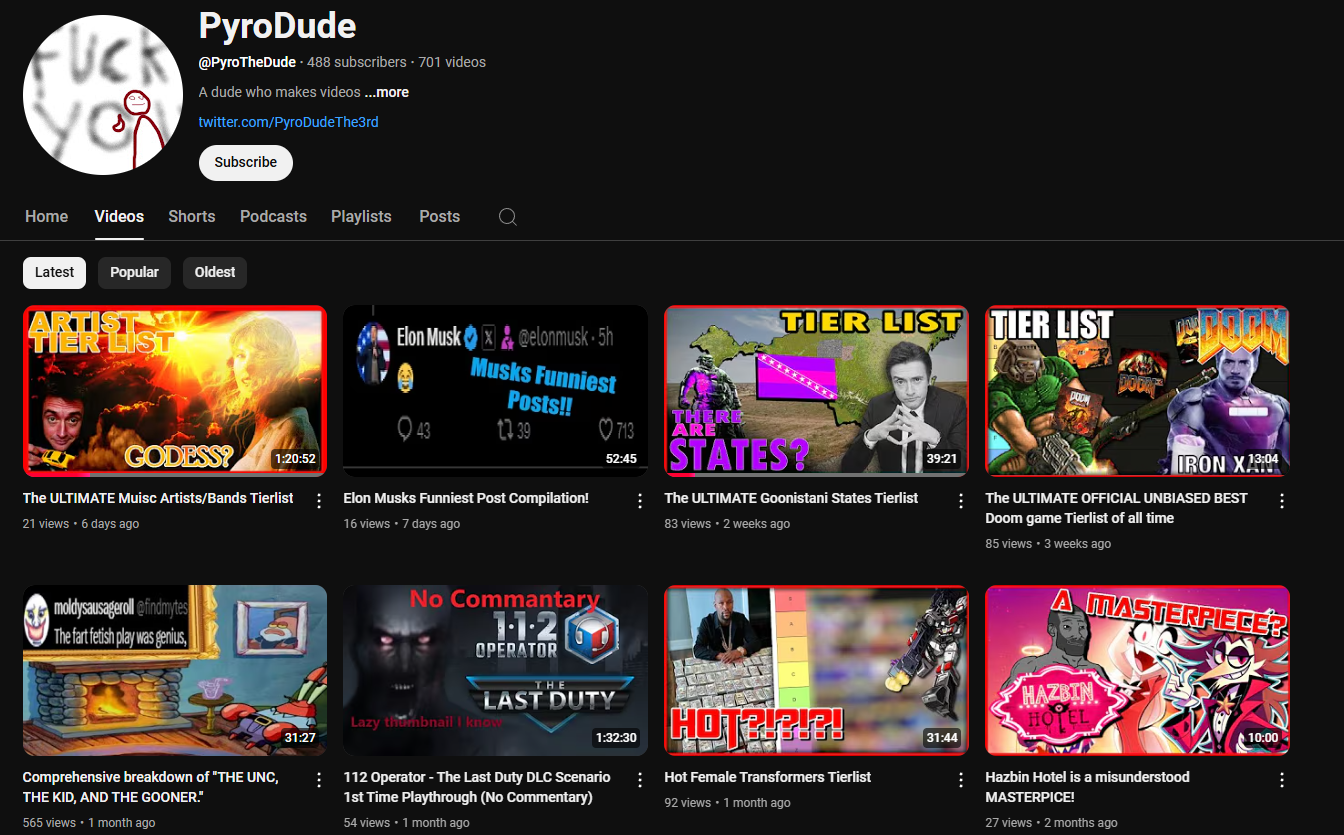This screenshot has height=835, width=1344.
Task: Play the Musks Funniest Posts thumbnail video
Action: pos(495,391)
